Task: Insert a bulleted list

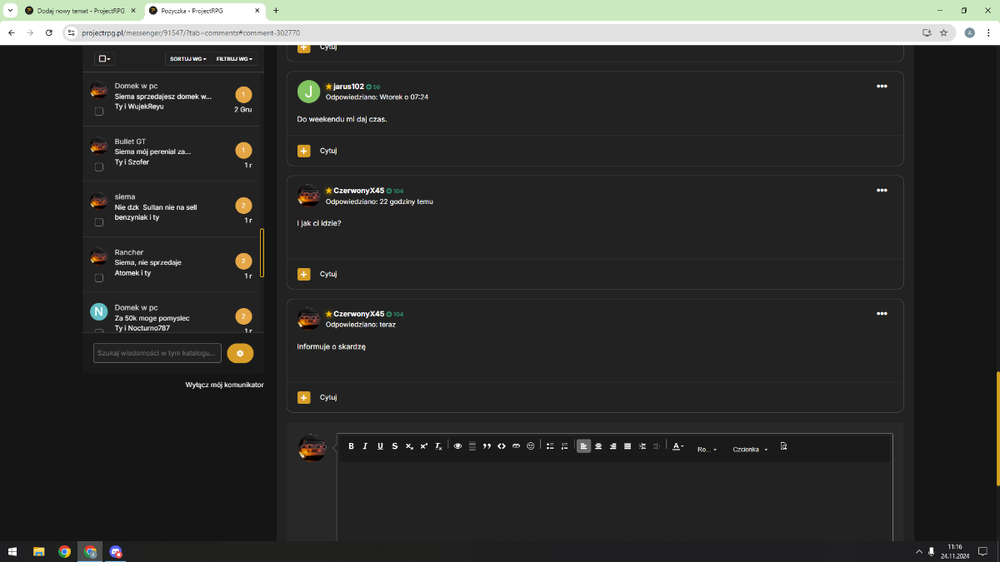Action: pos(550,447)
